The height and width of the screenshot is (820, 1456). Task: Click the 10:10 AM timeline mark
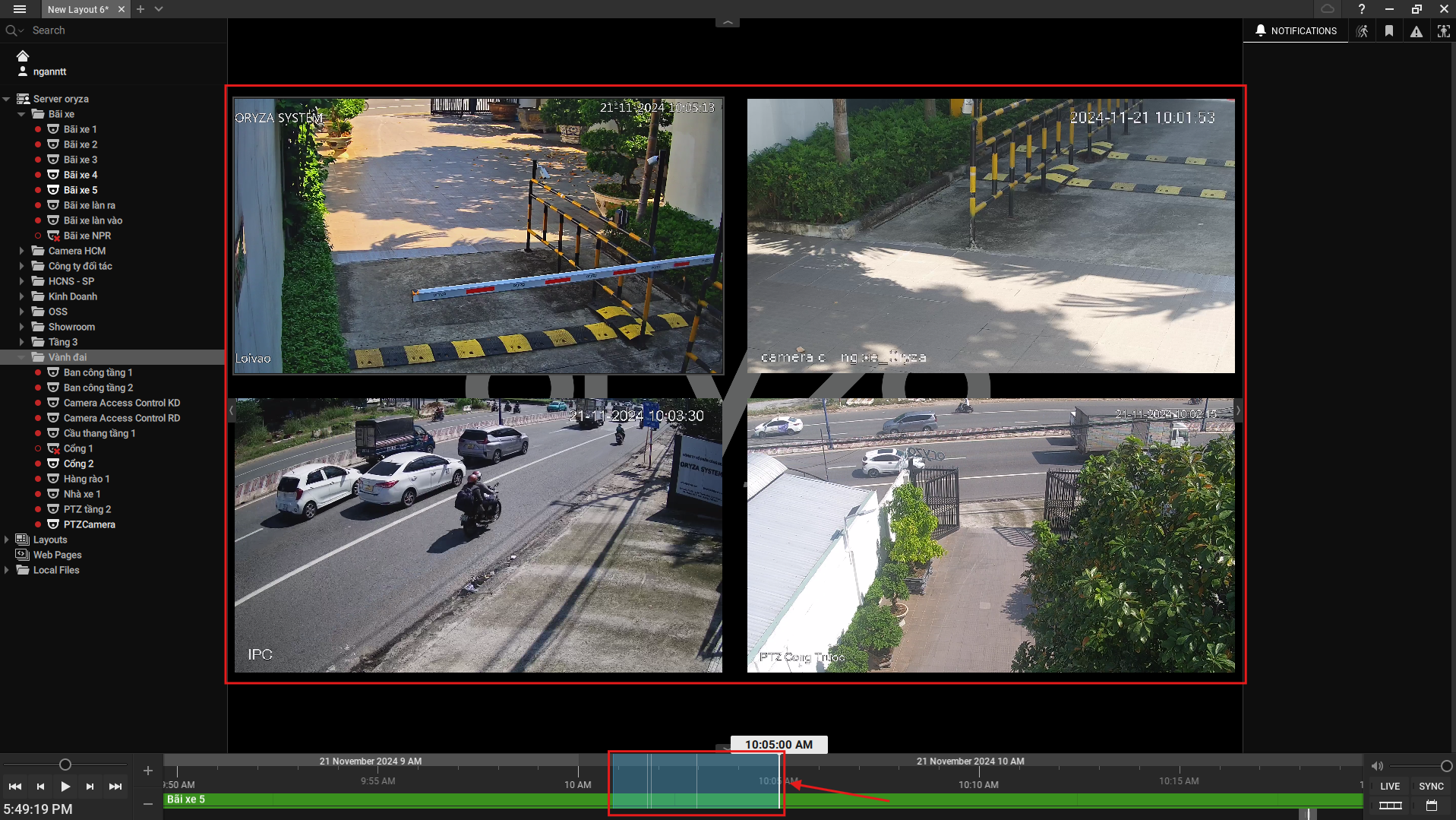[x=978, y=784]
